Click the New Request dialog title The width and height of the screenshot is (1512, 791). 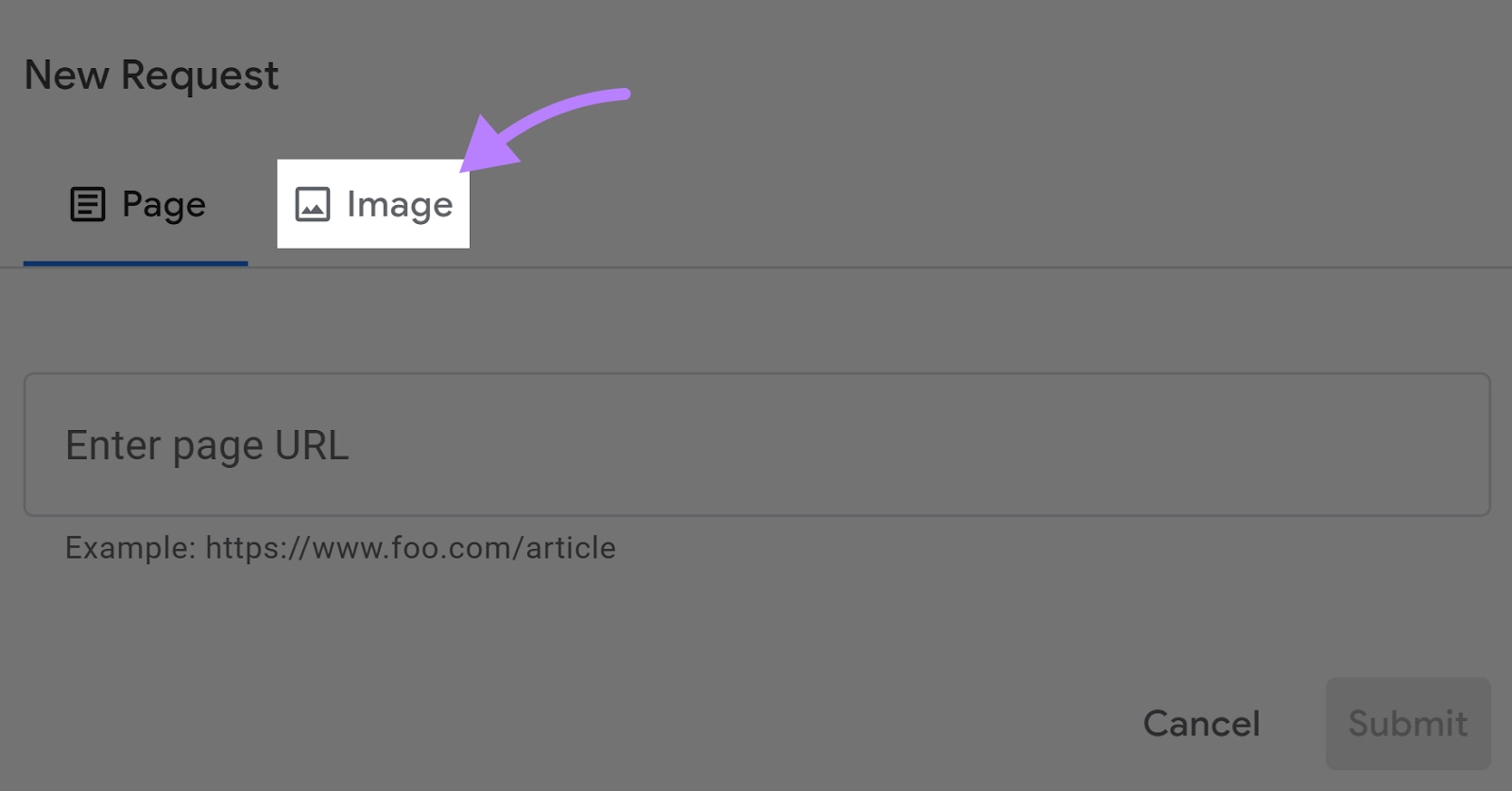[151, 75]
